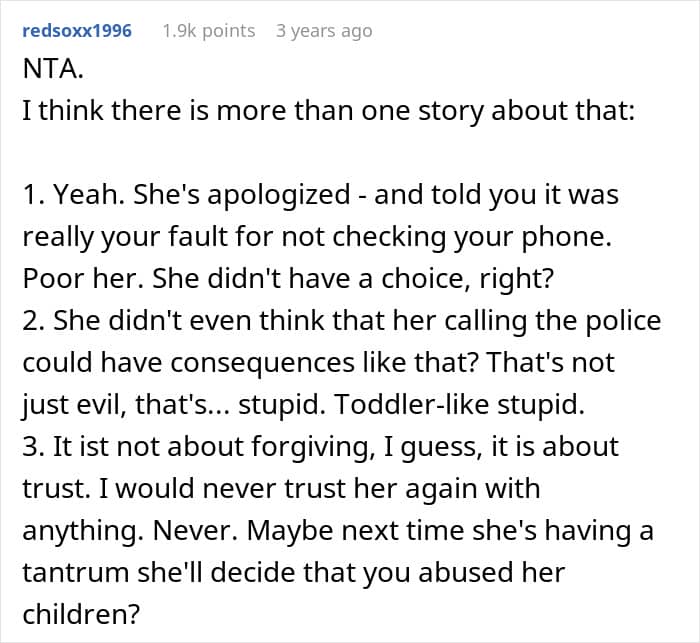Click the line 'could have consequences like that?'
The width and height of the screenshot is (700, 643).
click(x=319, y=363)
